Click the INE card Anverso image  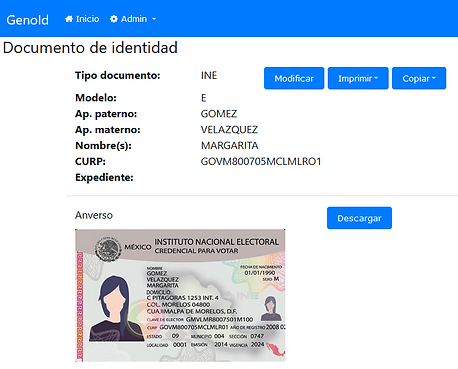coord(180,295)
